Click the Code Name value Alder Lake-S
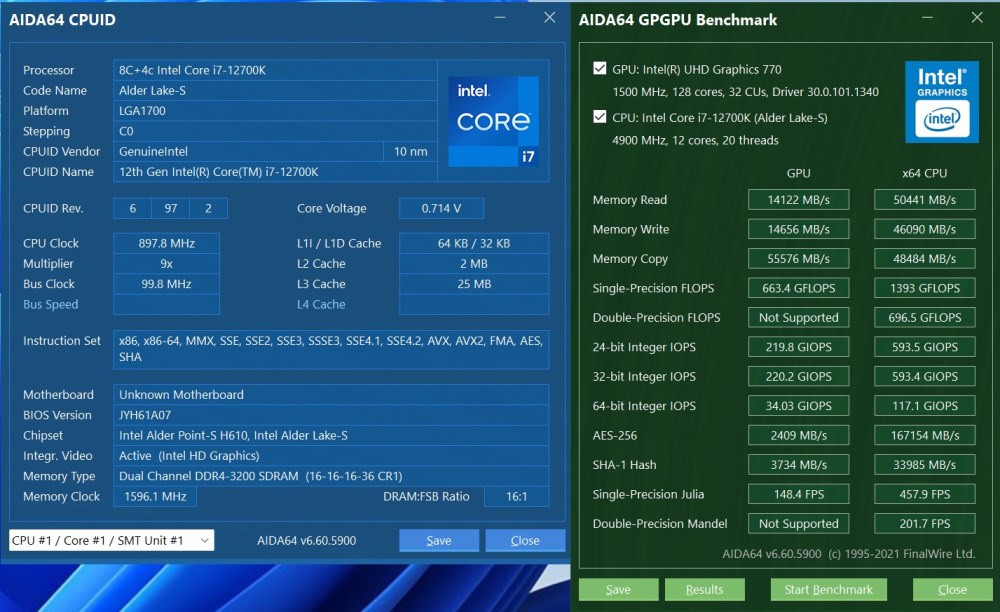Viewport: 1000px width, 612px height. 275,91
